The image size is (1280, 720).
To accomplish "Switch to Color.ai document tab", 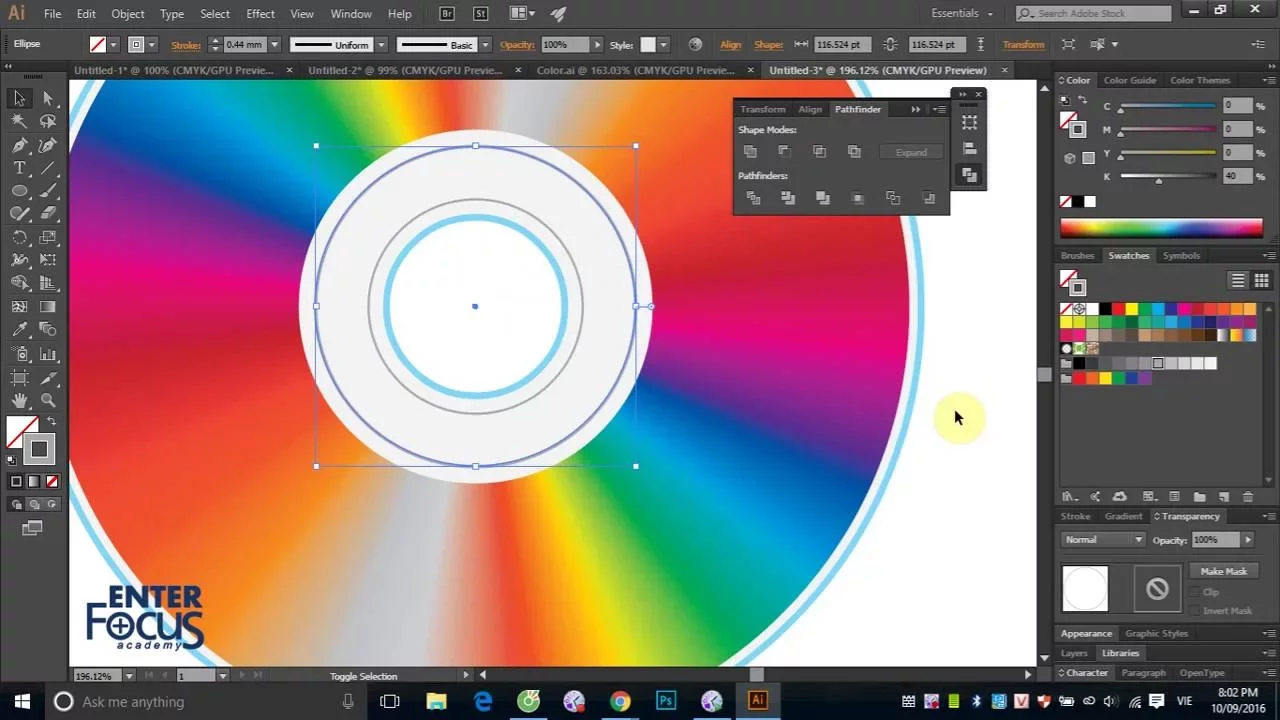I will coord(636,70).
